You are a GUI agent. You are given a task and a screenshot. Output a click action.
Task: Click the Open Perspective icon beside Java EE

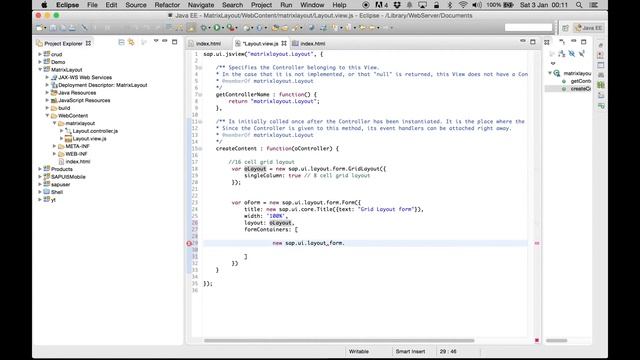click(x=565, y=28)
